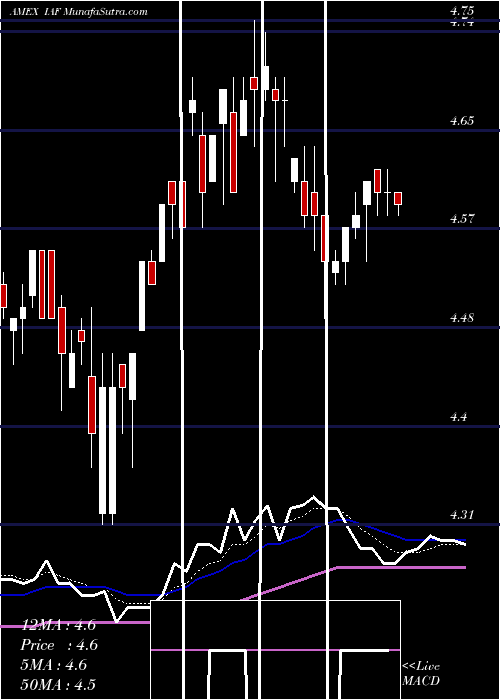
Task: Click the 'AMEX IAF MunafaSutra.com' chart title
Action: [78, 12]
